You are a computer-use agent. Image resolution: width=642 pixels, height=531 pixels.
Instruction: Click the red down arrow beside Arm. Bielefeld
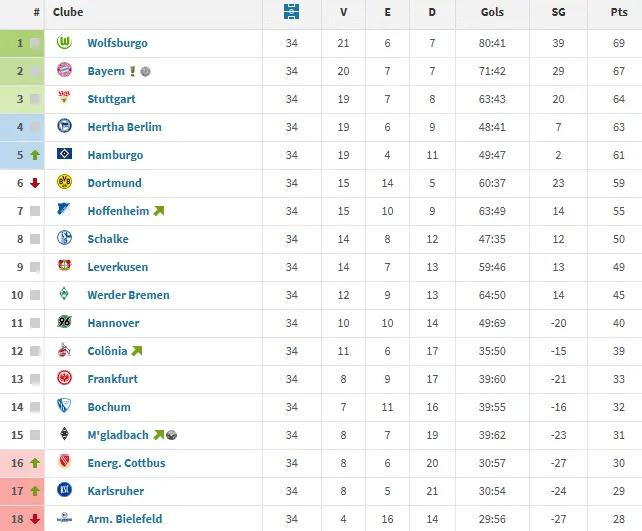point(35,519)
